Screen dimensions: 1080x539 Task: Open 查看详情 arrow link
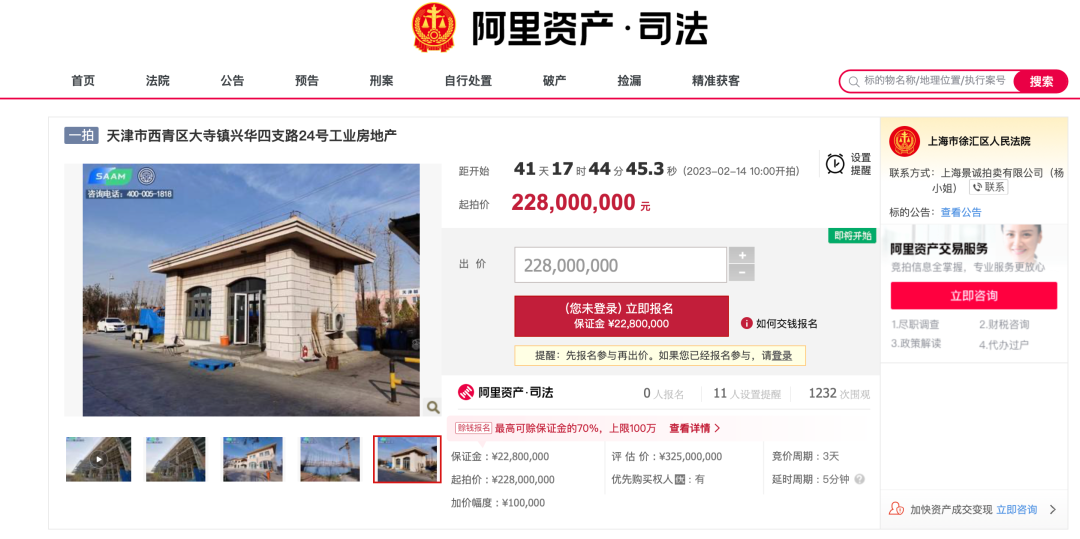click(695, 428)
